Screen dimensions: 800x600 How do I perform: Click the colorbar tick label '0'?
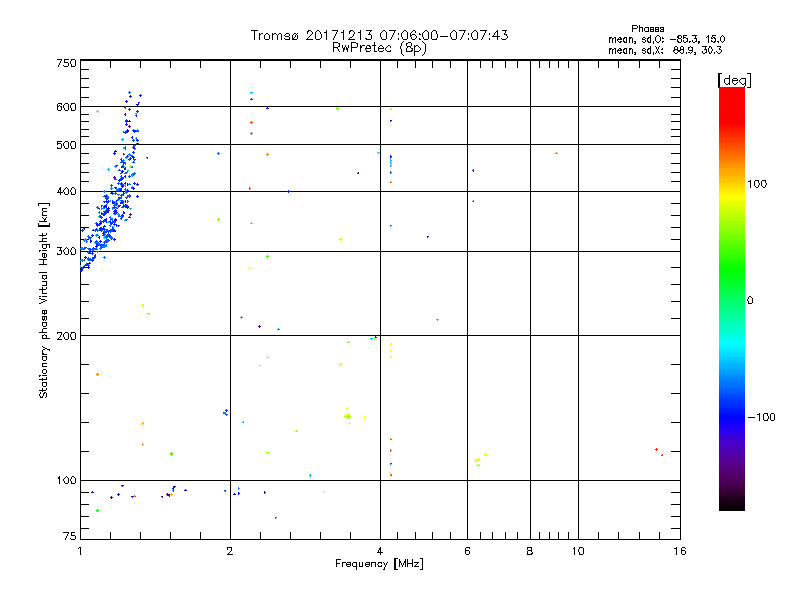[x=750, y=301]
